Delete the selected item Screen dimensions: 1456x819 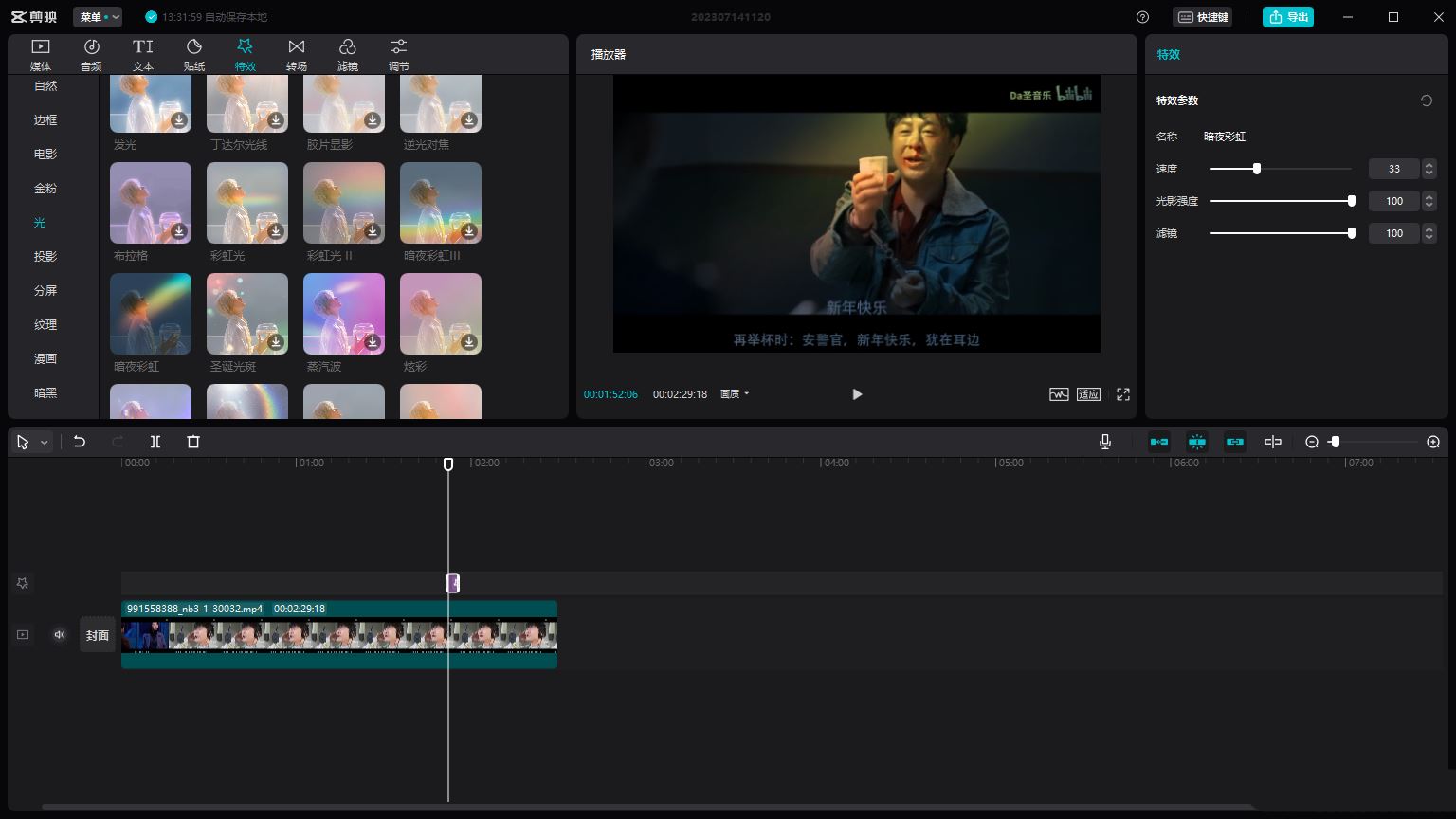pyautogui.click(x=193, y=442)
